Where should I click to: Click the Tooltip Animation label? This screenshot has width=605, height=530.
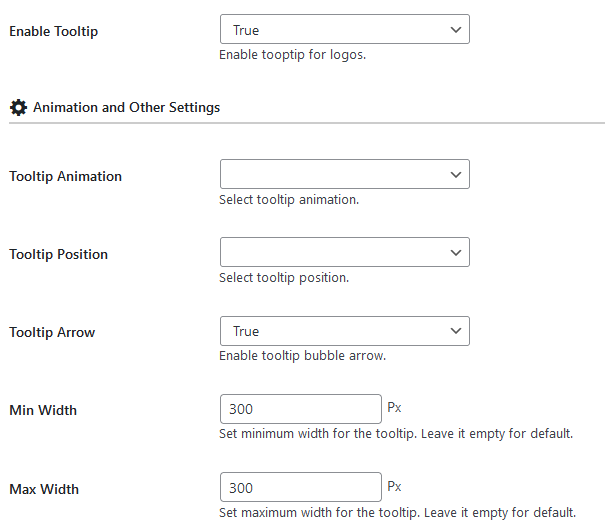click(x=65, y=176)
